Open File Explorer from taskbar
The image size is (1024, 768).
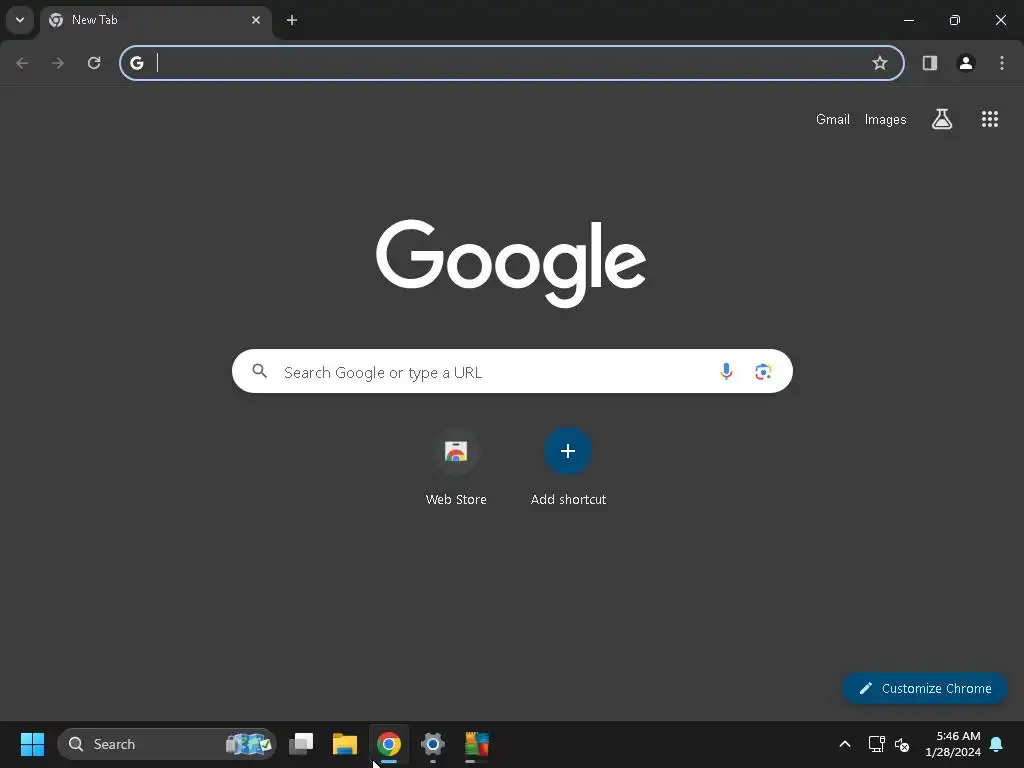click(x=345, y=744)
